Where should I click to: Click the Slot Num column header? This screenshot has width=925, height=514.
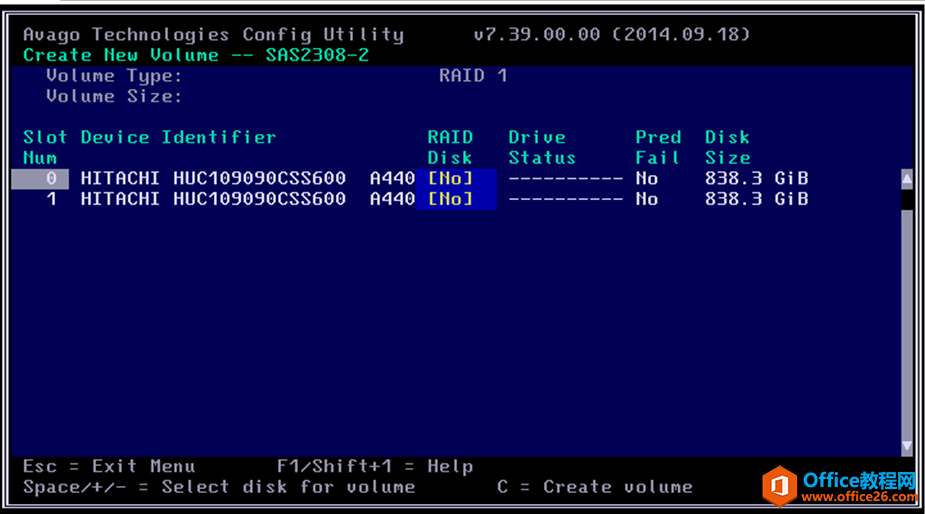(x=45, y=148)
